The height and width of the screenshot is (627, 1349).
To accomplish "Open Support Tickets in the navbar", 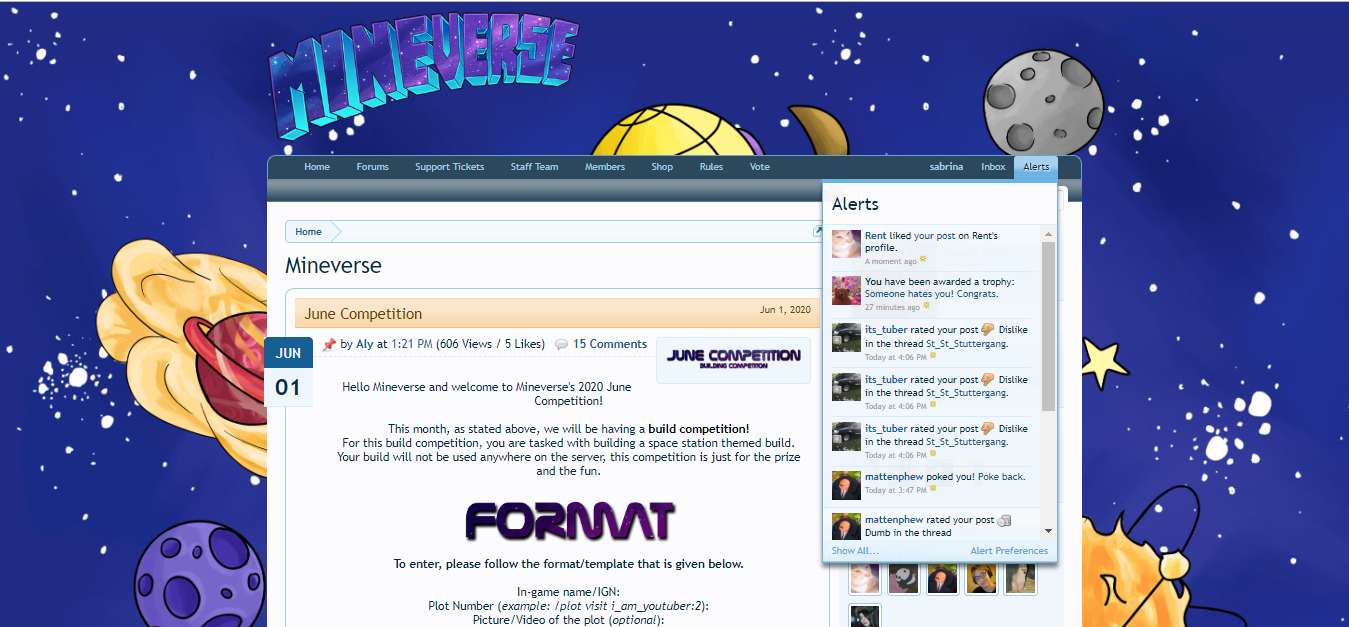I will (x=449, y=167).
